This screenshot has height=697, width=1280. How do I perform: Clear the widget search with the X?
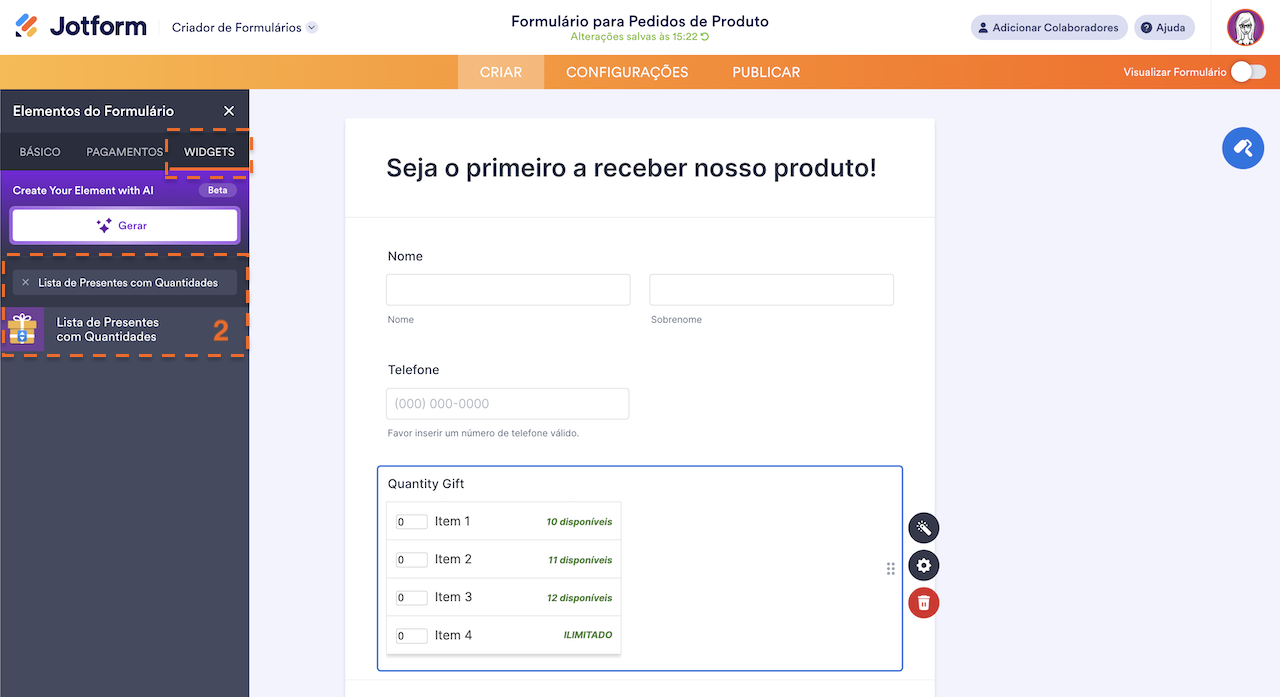click(24, 282)
